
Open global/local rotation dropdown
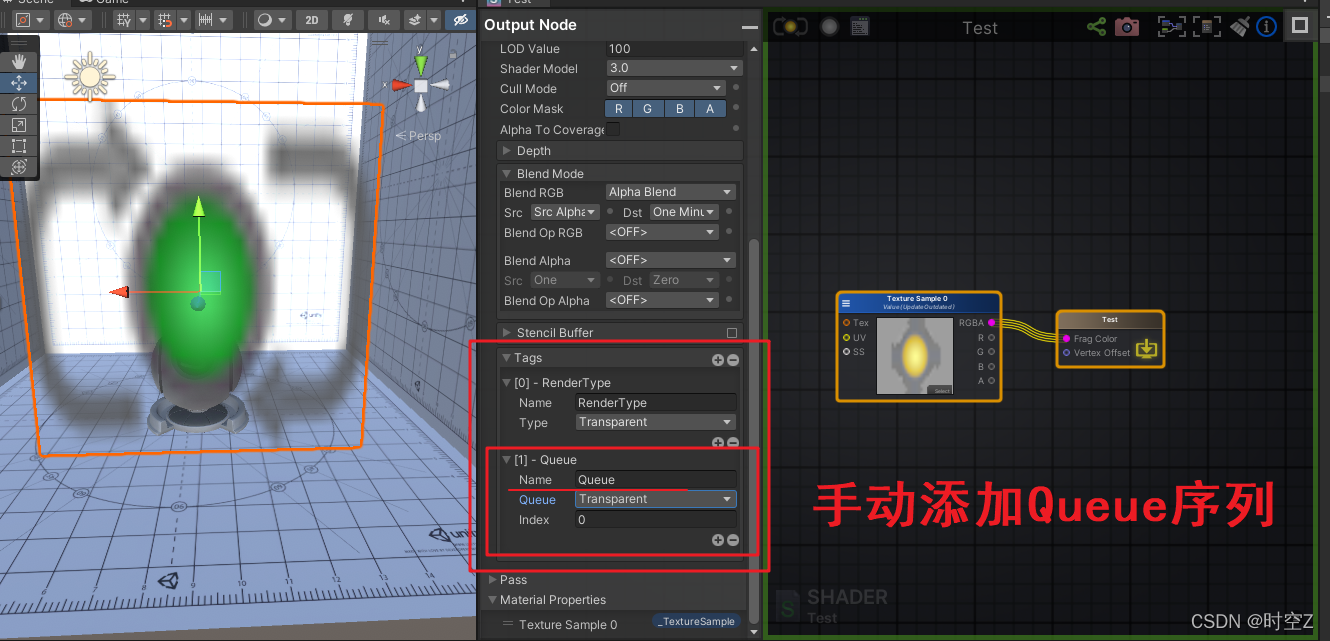click(73, 20)
